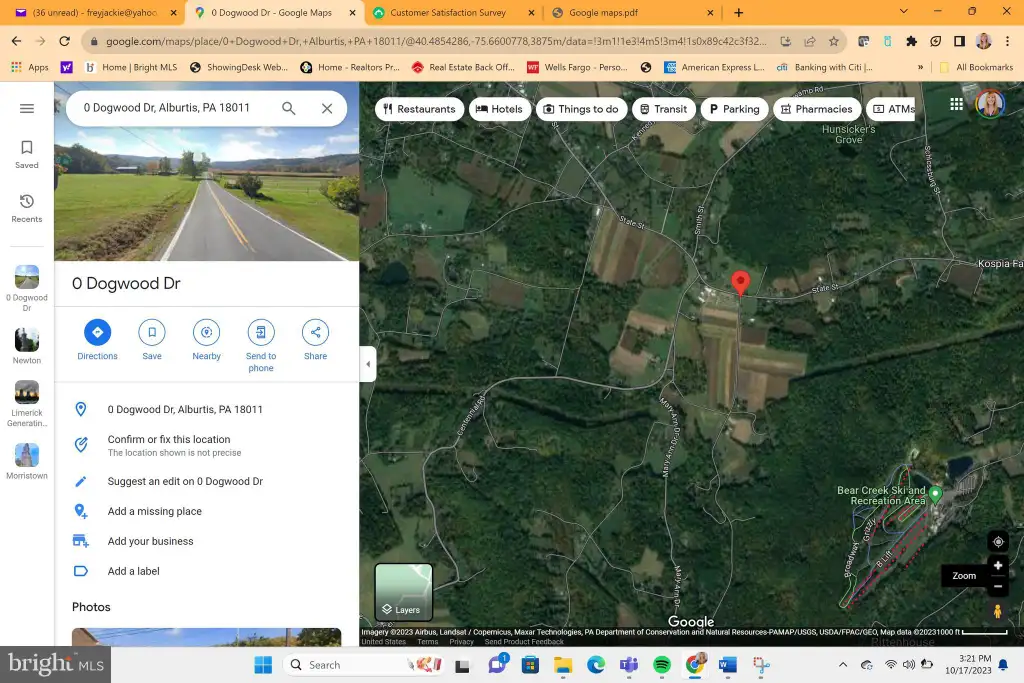Click Add a label
The width and height of the screenshot is (1024, 683).
coord(206,571)
